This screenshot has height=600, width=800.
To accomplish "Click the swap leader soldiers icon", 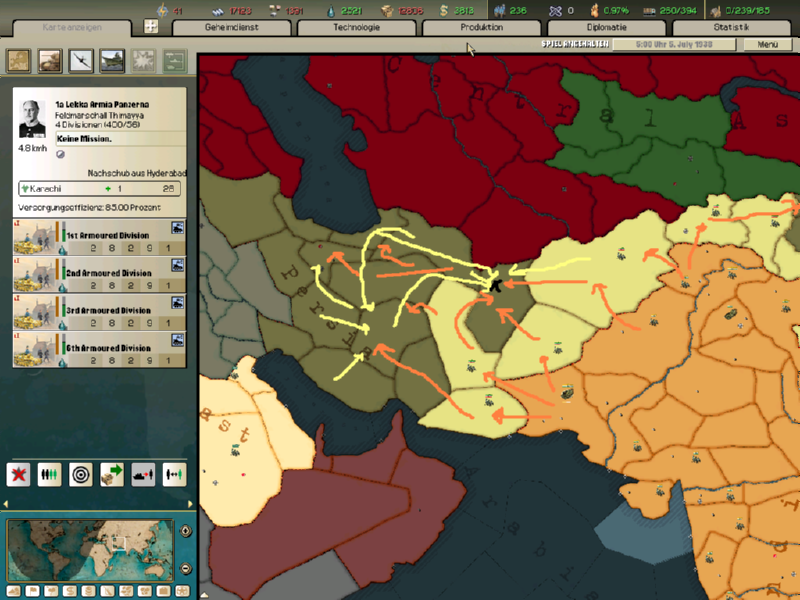I will coord(174,474).
